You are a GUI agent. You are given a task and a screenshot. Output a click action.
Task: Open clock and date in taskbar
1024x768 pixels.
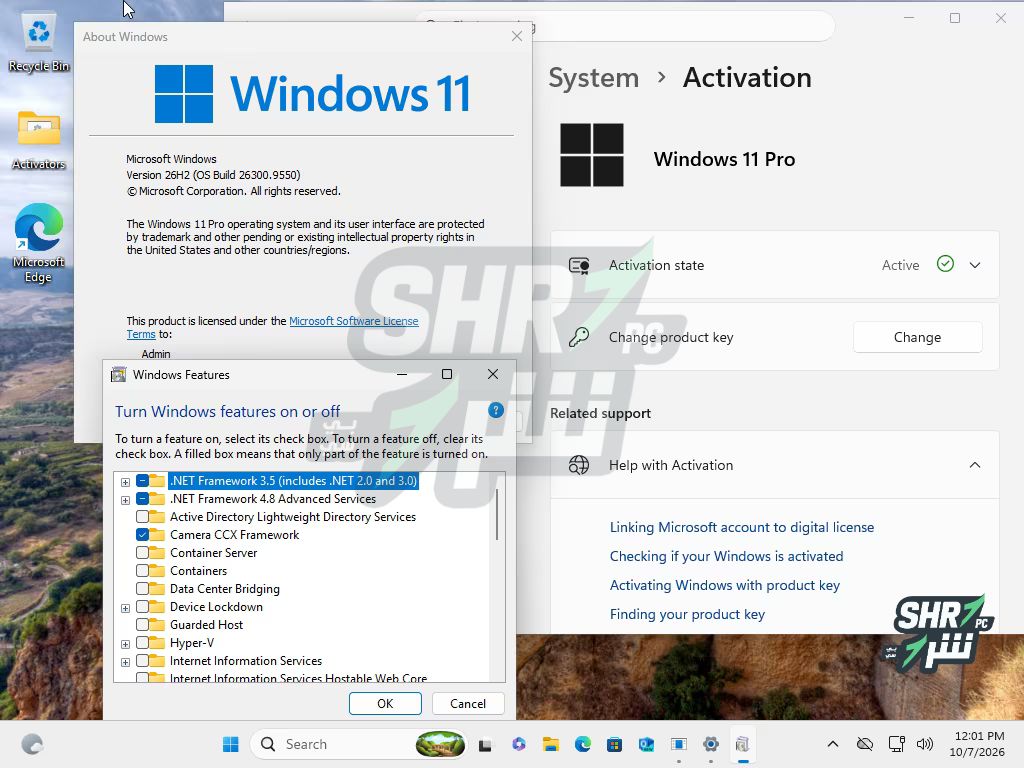977,744
